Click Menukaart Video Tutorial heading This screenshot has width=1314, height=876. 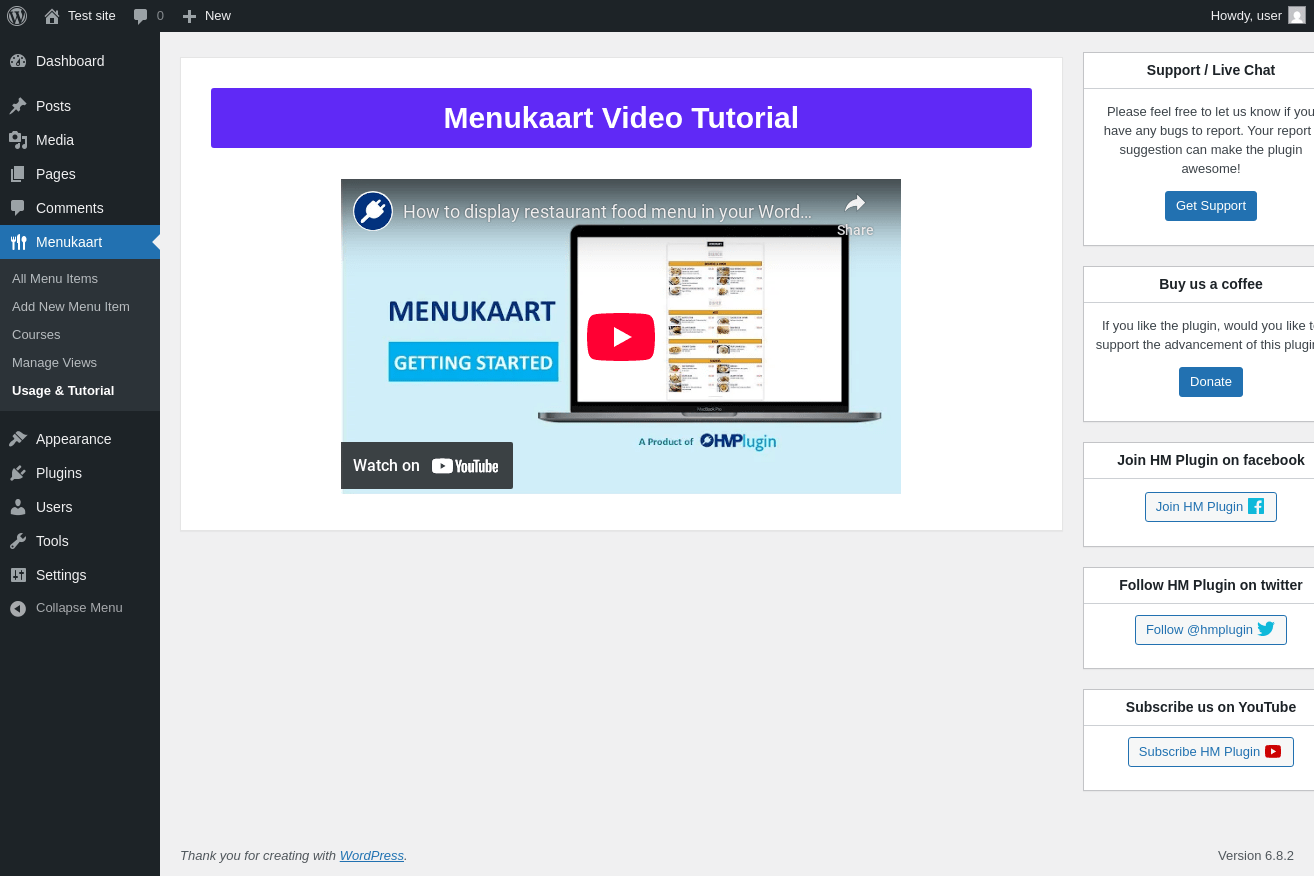(621, 118)
